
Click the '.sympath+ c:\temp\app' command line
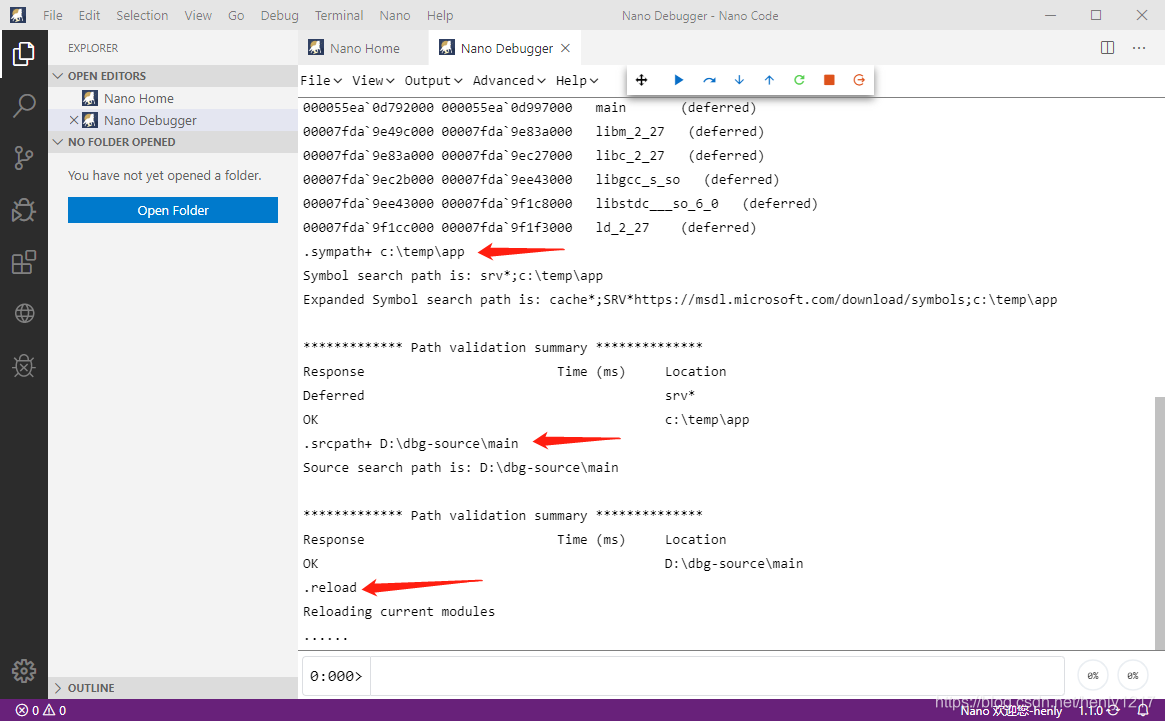[383, 252]
